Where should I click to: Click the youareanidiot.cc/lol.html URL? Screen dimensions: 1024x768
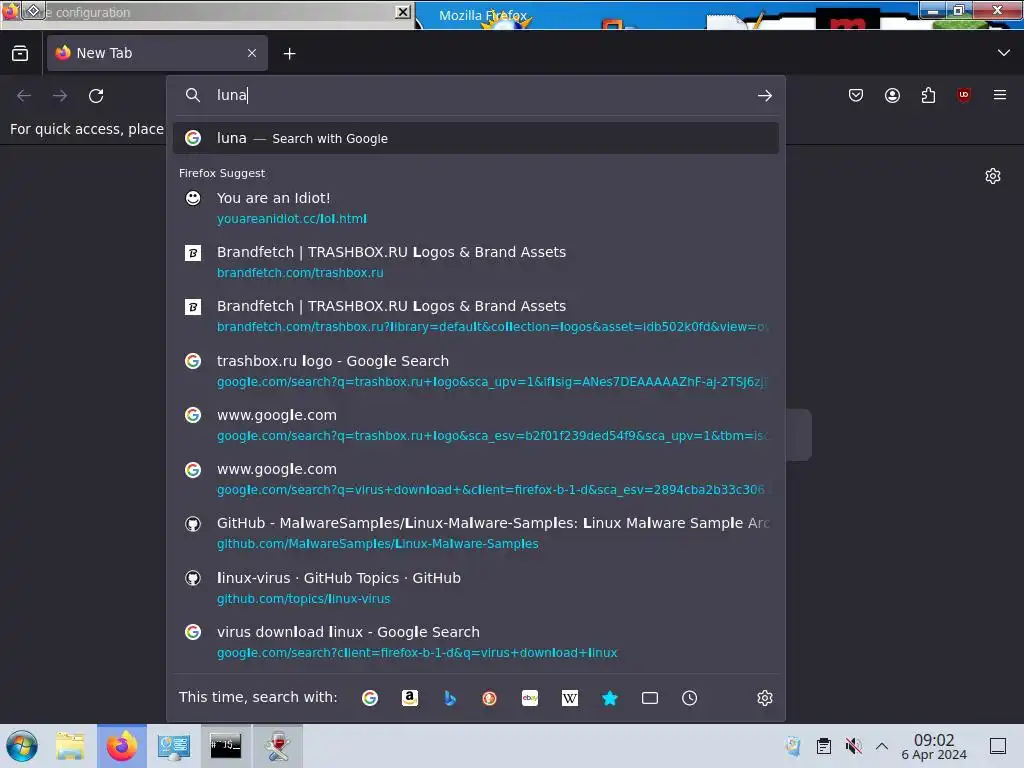tap(292, 219)
